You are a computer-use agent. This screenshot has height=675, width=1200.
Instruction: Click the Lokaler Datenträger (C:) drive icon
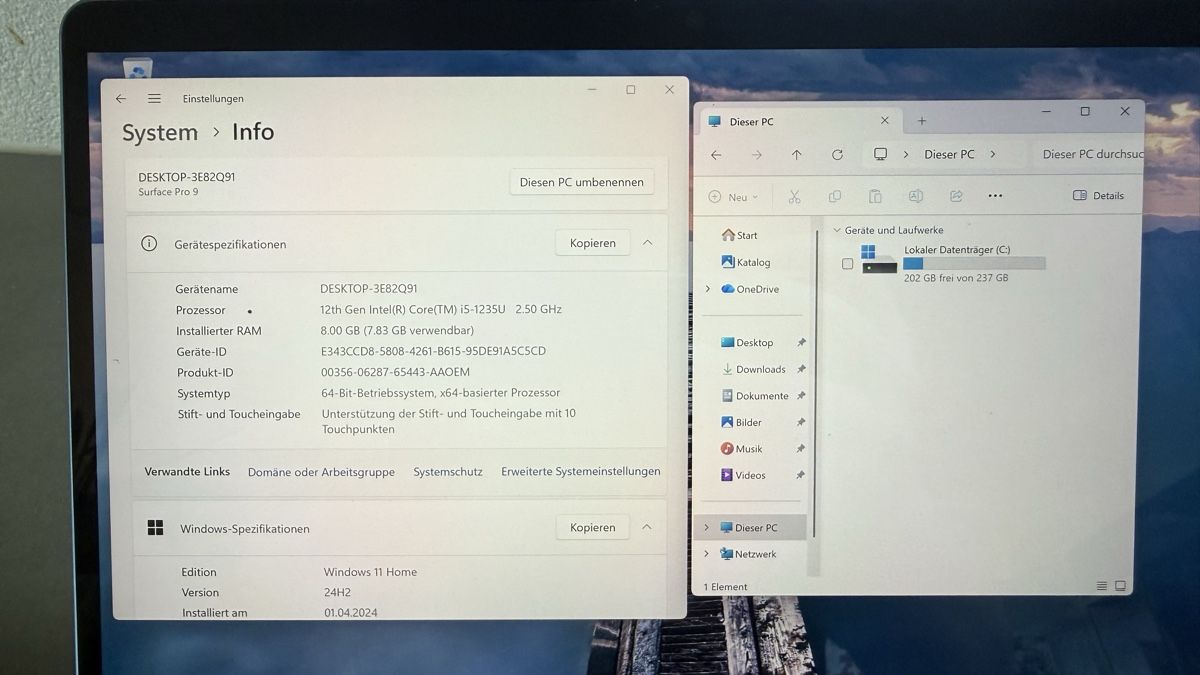(879, 259)
